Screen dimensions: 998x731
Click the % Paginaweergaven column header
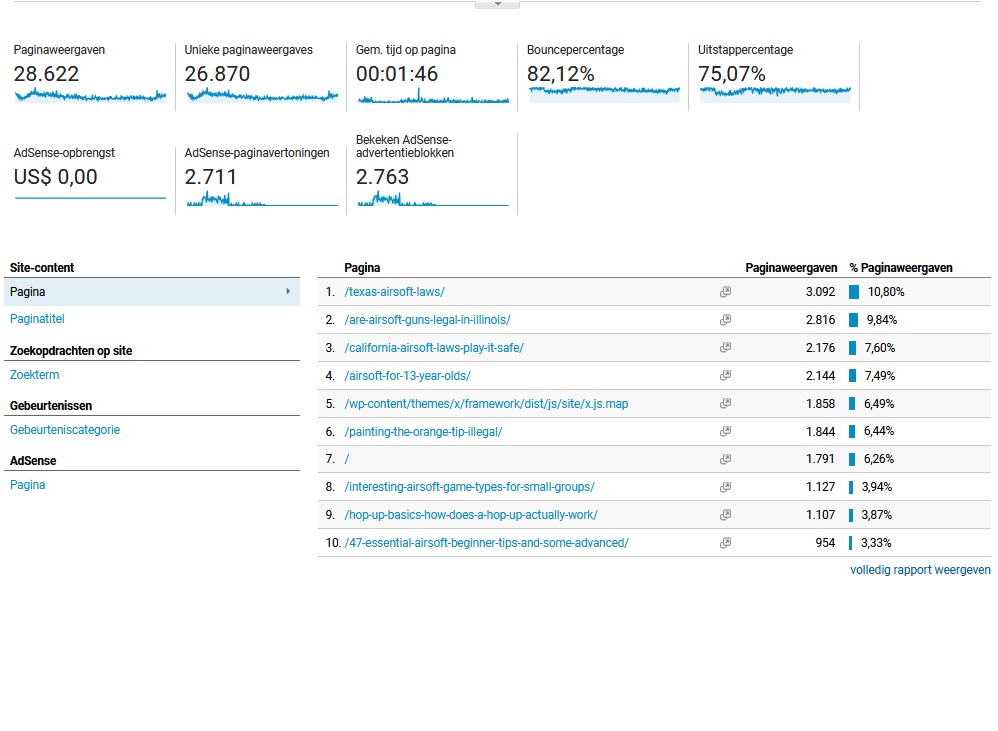pos(901,268)
